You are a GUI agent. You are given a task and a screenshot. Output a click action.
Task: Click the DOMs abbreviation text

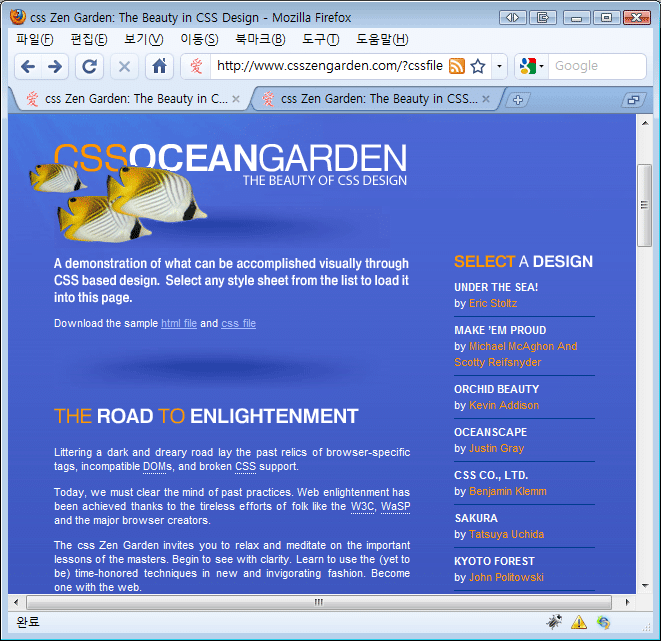click(x=157, y=467)
